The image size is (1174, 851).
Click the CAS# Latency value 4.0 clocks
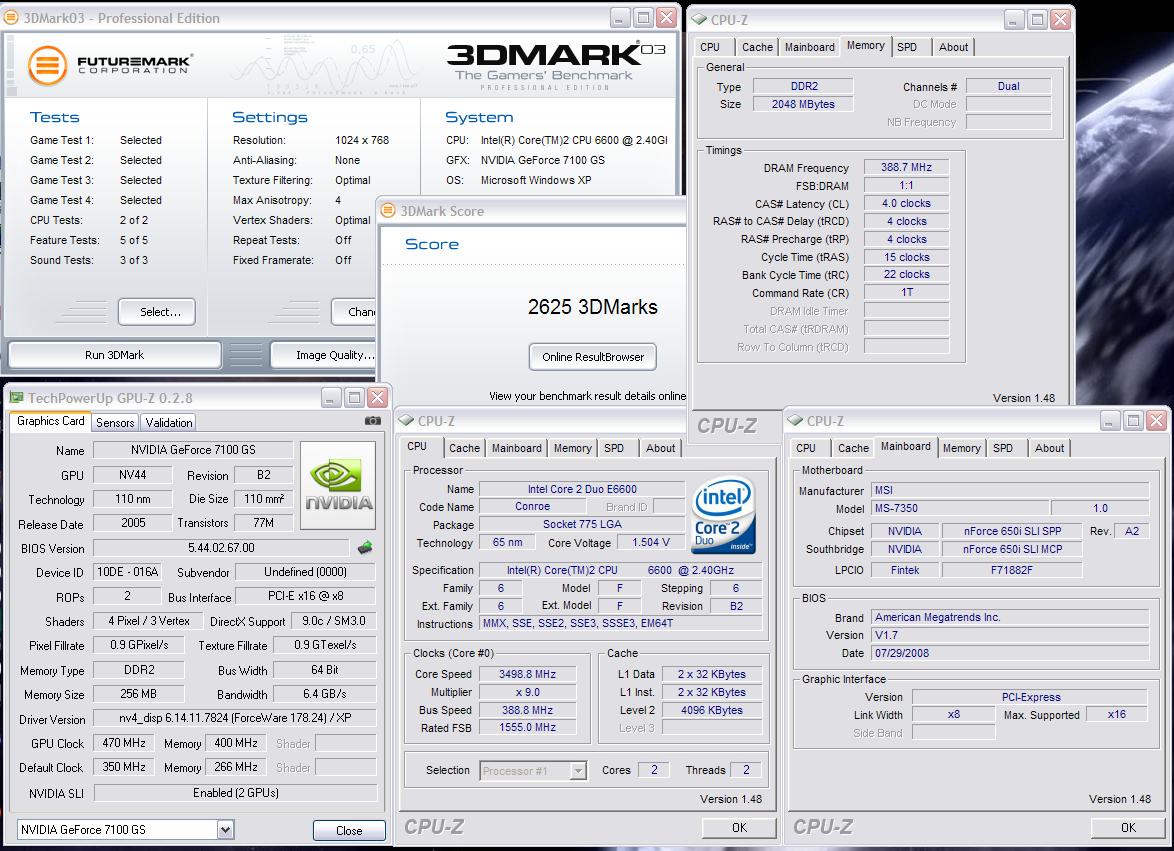pos(906,204)
